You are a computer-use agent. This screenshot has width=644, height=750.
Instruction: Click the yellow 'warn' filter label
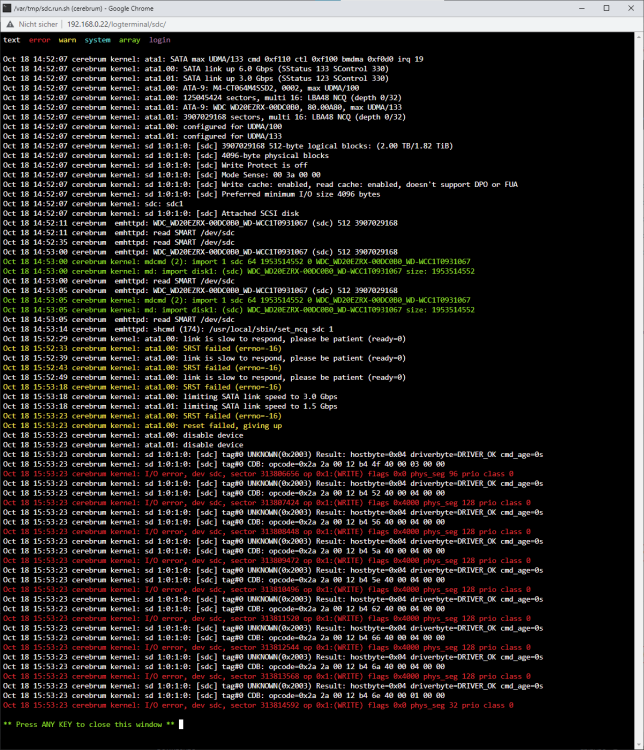coord(67,40)
